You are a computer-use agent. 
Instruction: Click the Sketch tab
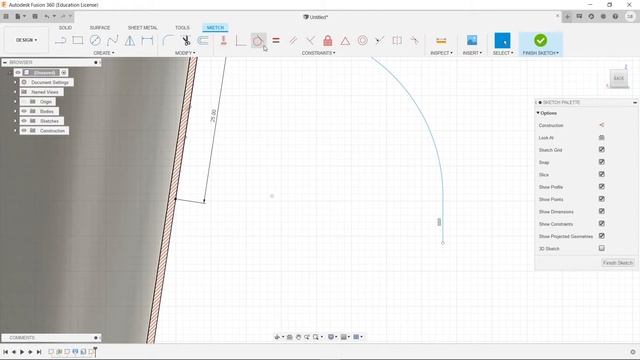tap(215, 28)
